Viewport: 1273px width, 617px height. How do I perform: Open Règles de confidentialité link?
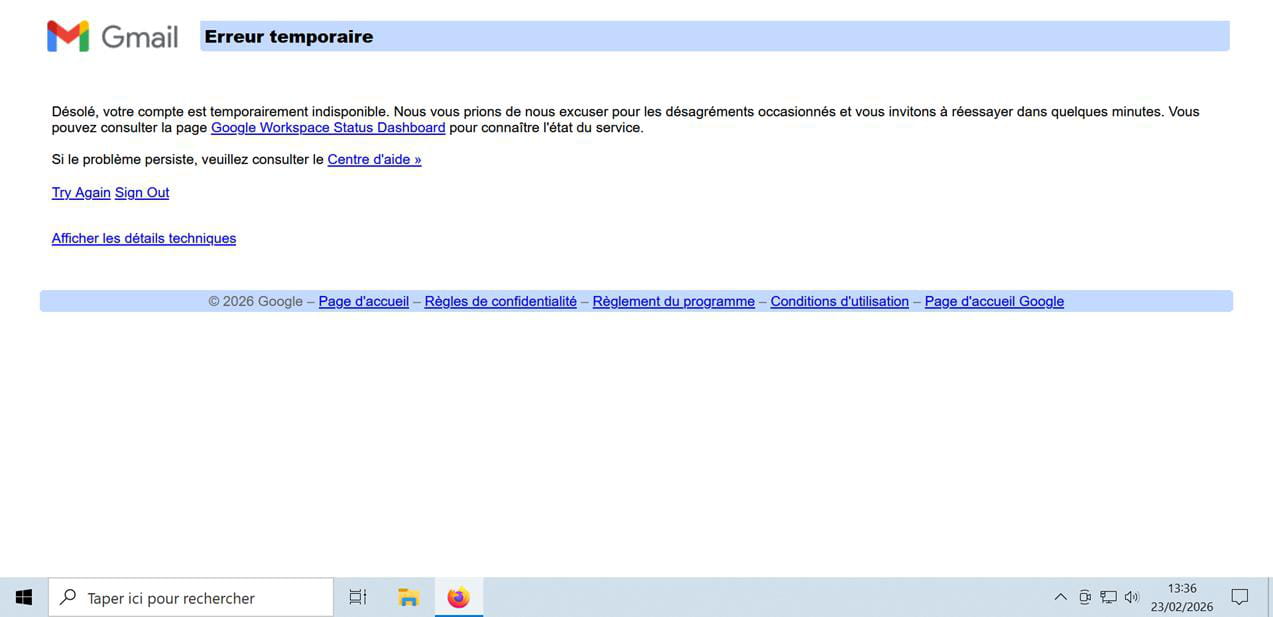point(501,302)
